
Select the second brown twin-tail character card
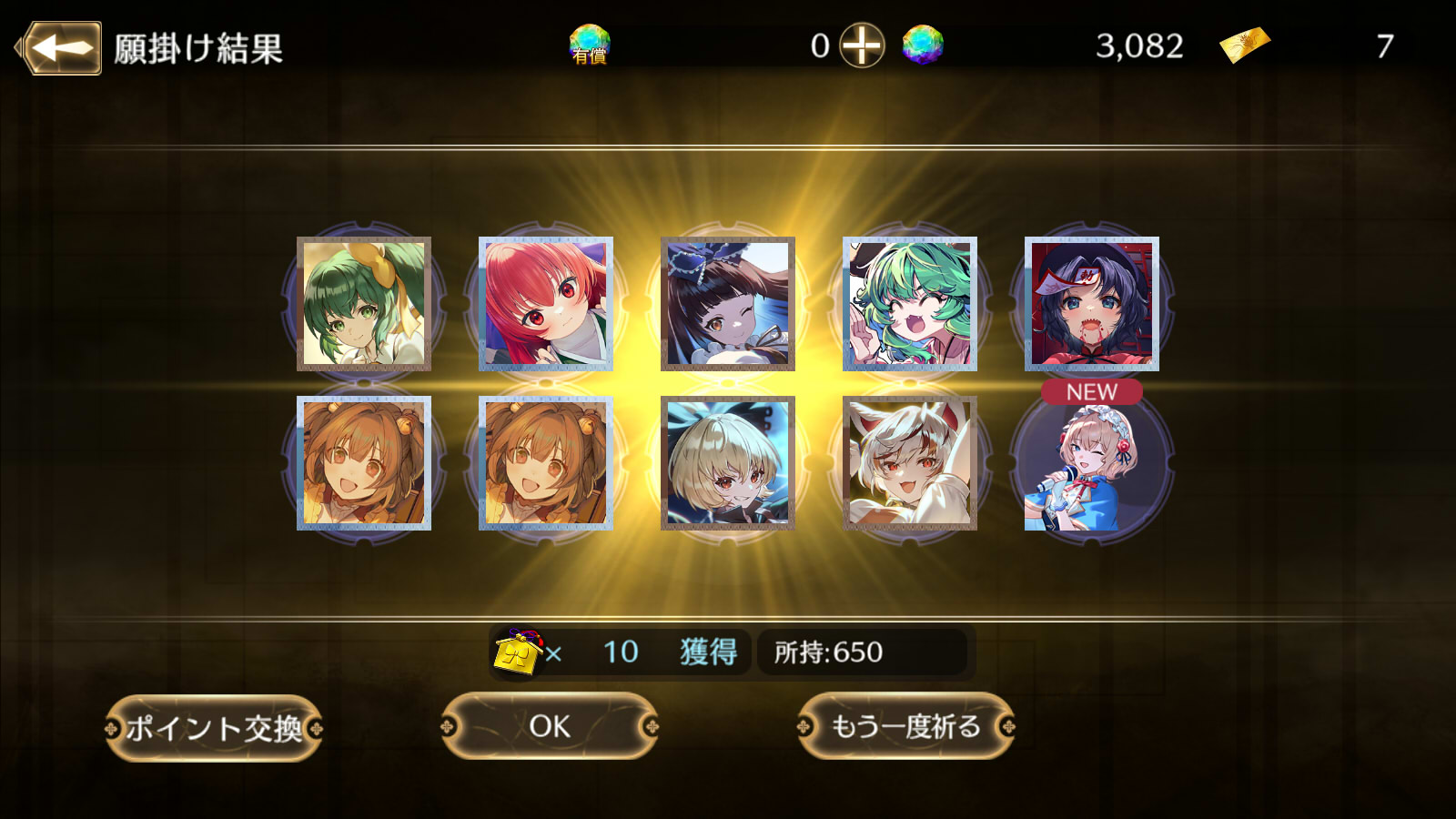click(x=546, y=463)
